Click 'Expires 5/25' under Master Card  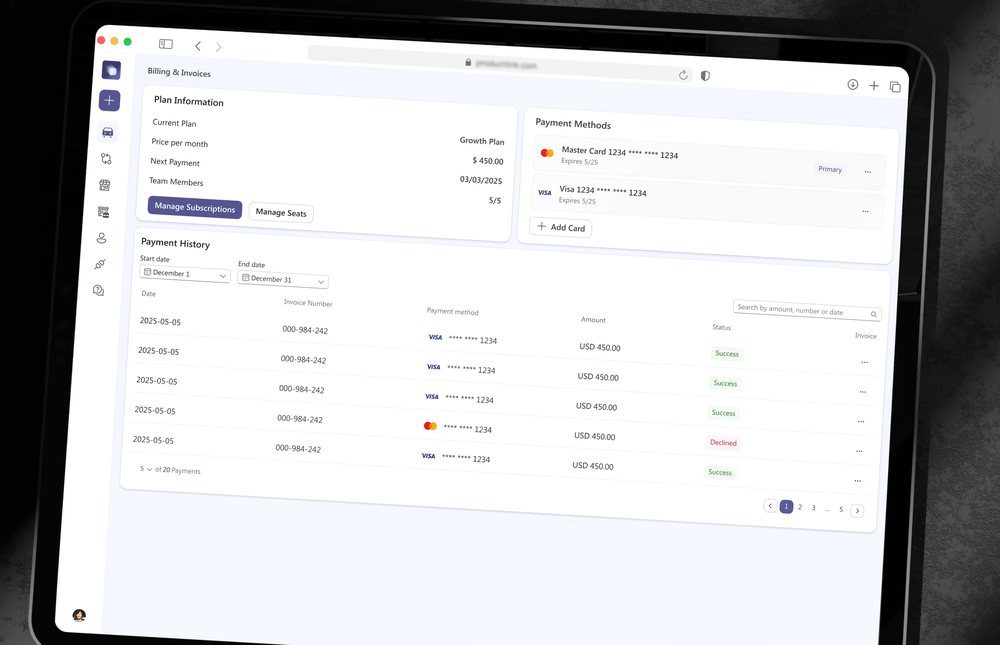(580, 161)
